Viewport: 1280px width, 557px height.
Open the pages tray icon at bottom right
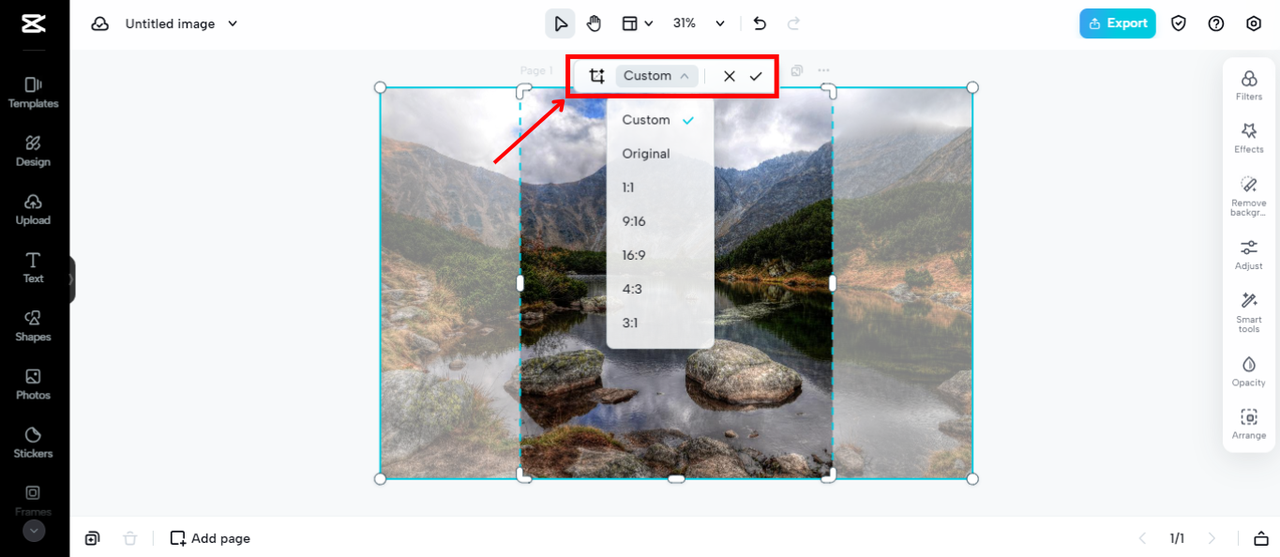[x=1261, y=538]
